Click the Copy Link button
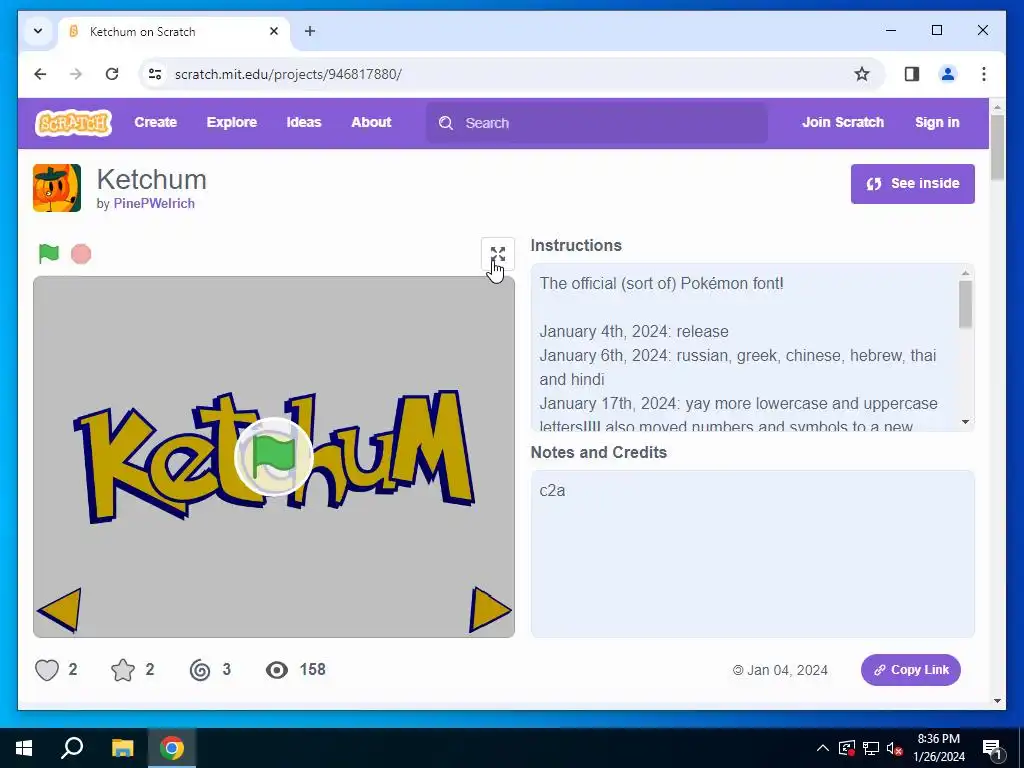 (910, 670)
